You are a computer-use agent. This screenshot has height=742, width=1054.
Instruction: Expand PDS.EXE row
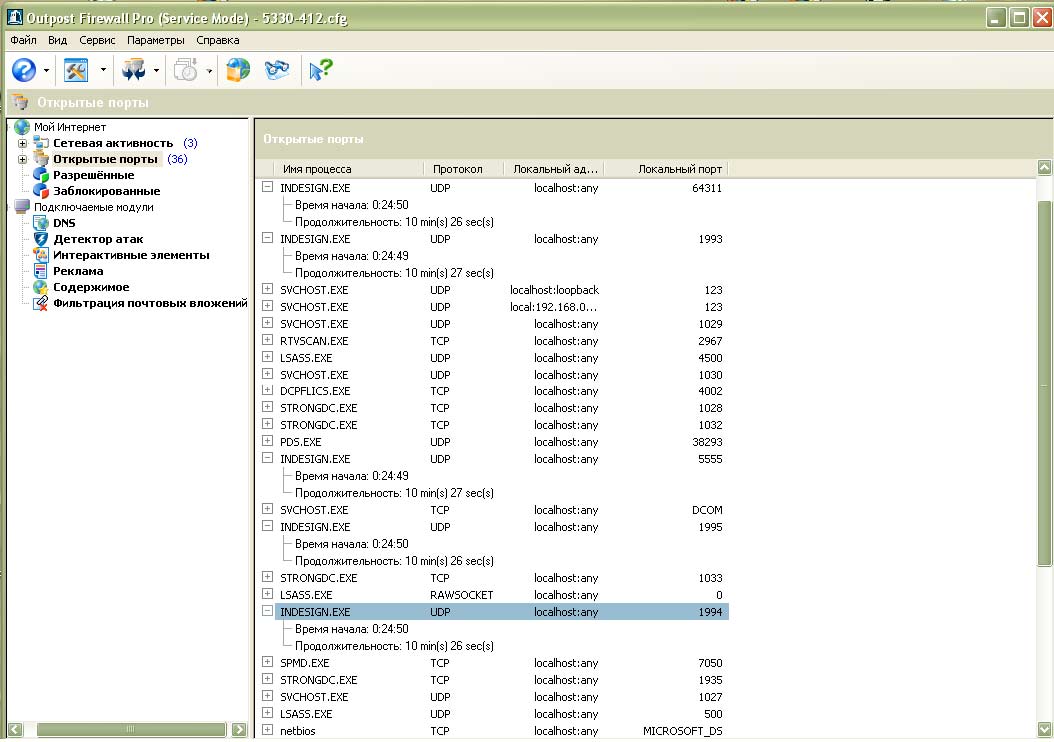268,442
